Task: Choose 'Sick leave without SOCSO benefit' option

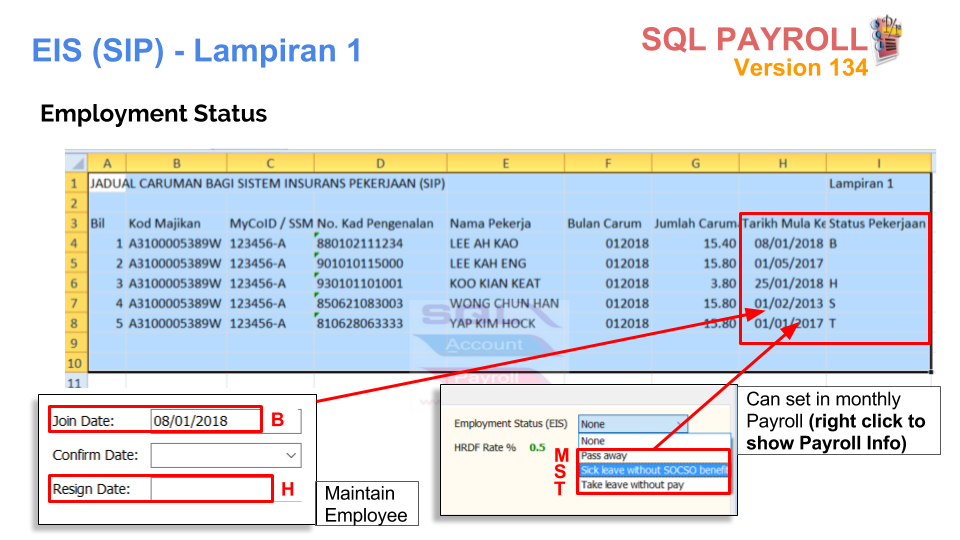Action: 653,470
